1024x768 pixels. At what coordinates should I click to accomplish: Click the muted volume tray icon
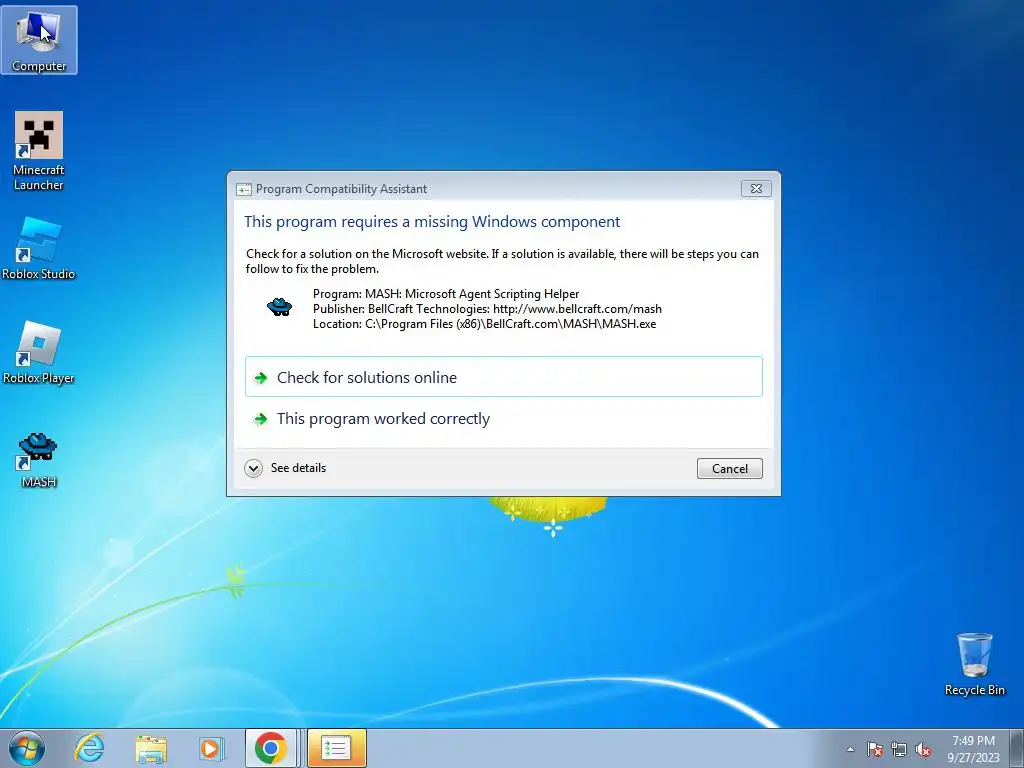click(x=923, y=749)
